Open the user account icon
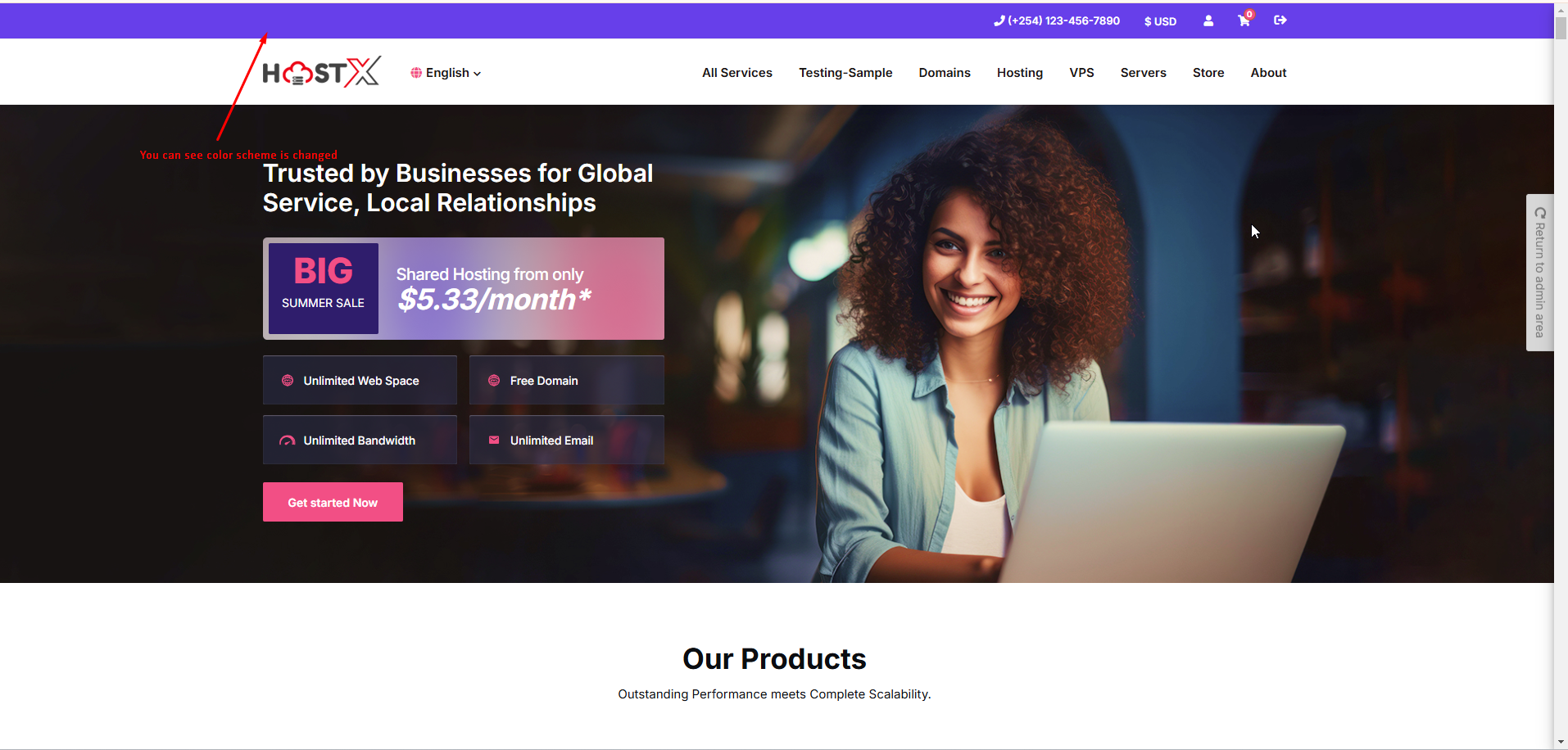Viewport: 1568px width, 750px height. [x=1208, y=20]
